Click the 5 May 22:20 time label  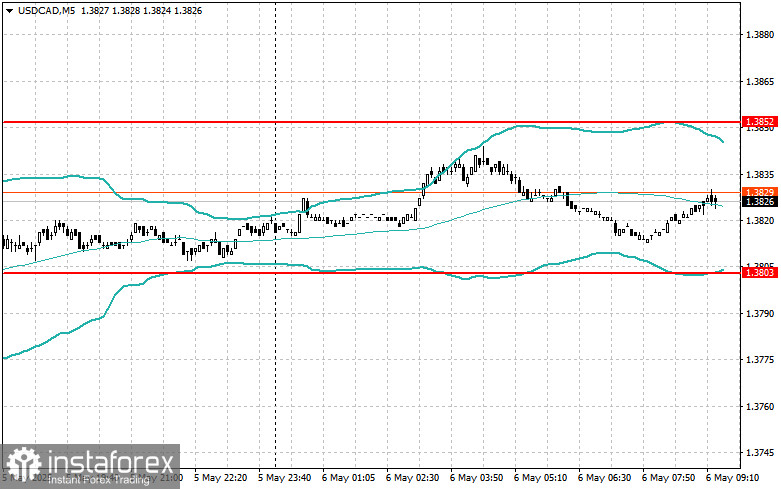tap(220, 478)
